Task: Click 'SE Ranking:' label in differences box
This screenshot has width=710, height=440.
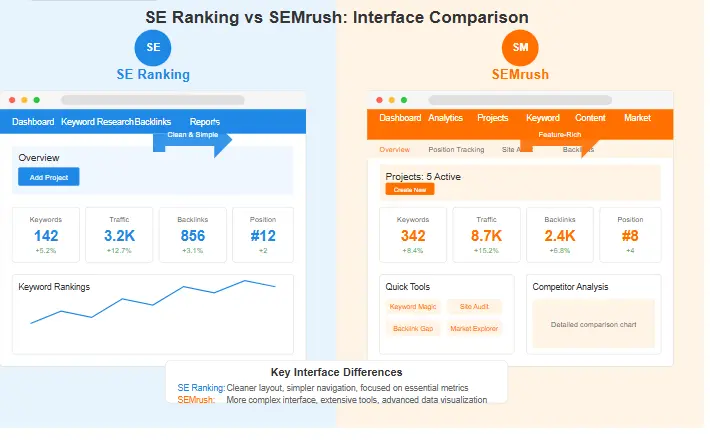Action: tap(201, 388)
